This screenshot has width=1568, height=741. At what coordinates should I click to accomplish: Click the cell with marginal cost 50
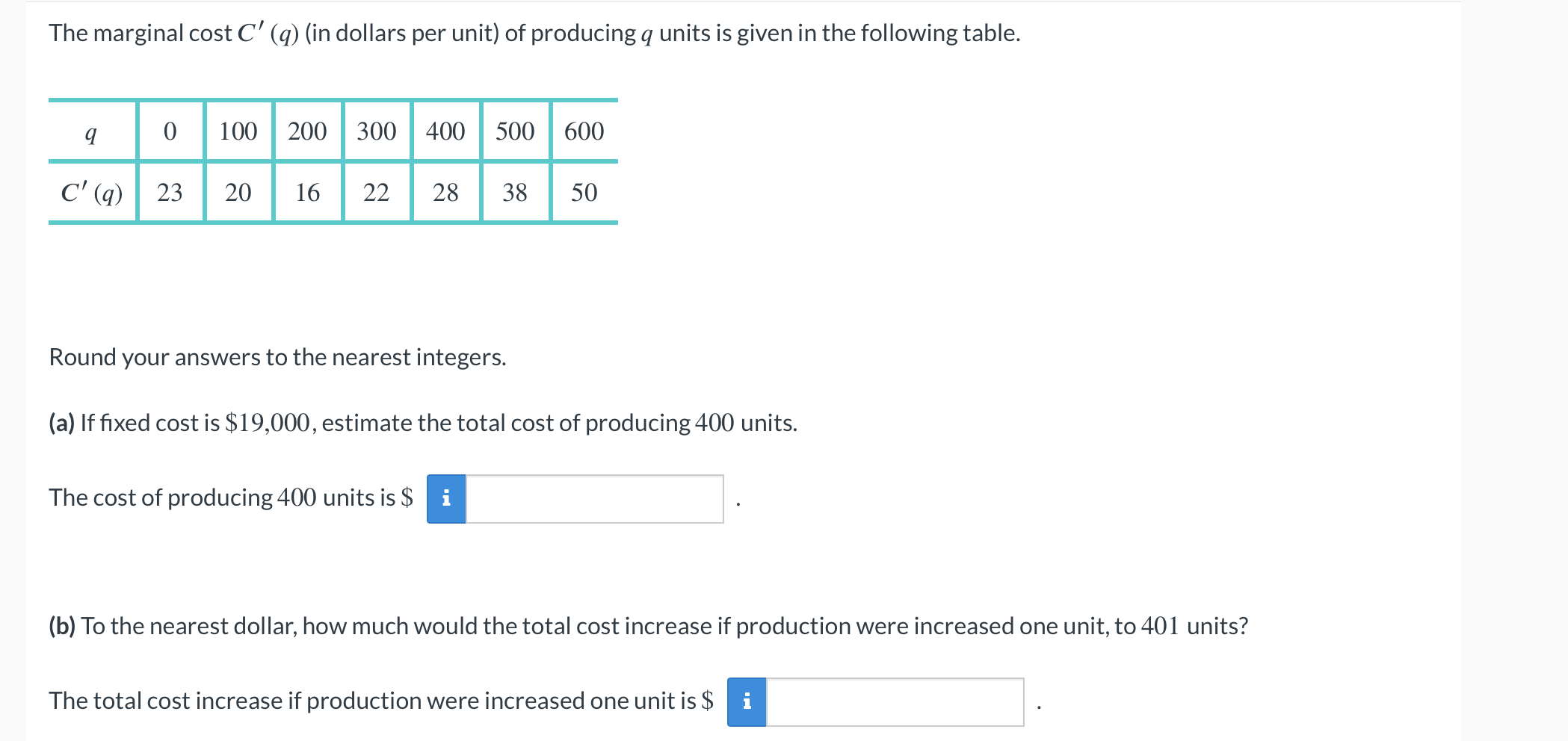(x=584, y=193)
